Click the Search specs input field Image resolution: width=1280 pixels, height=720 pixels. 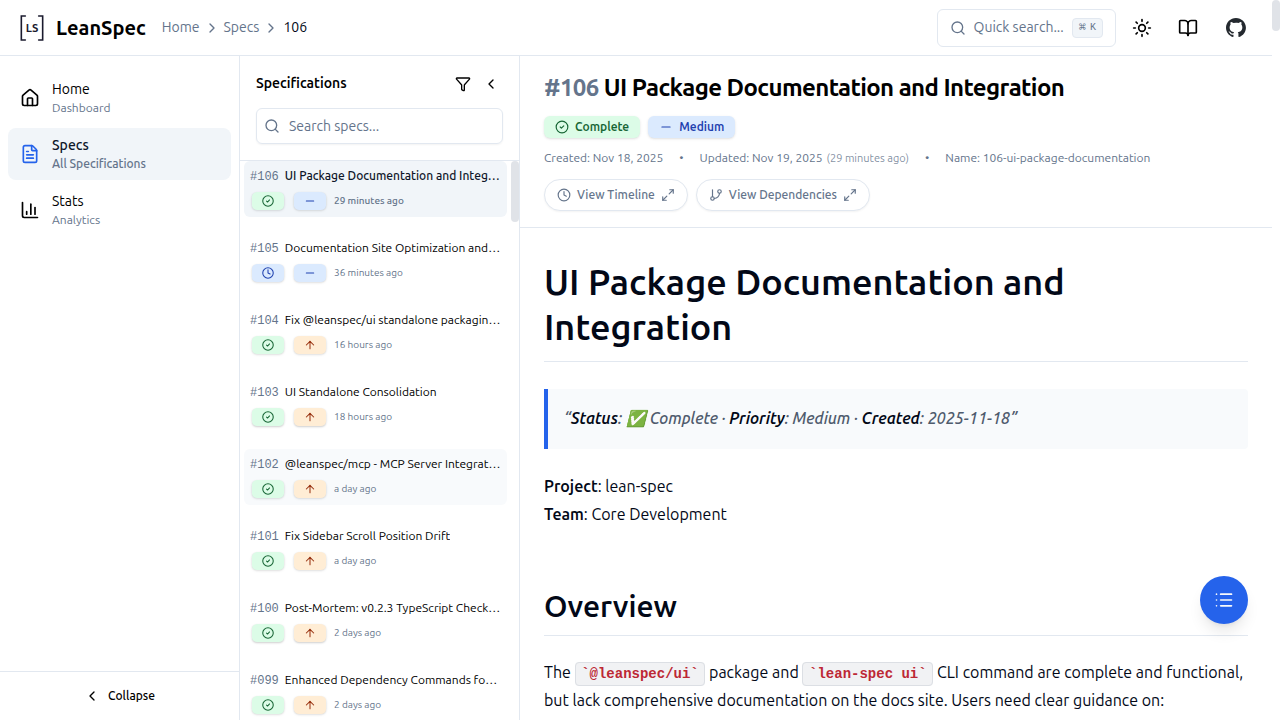click(379, 126)
